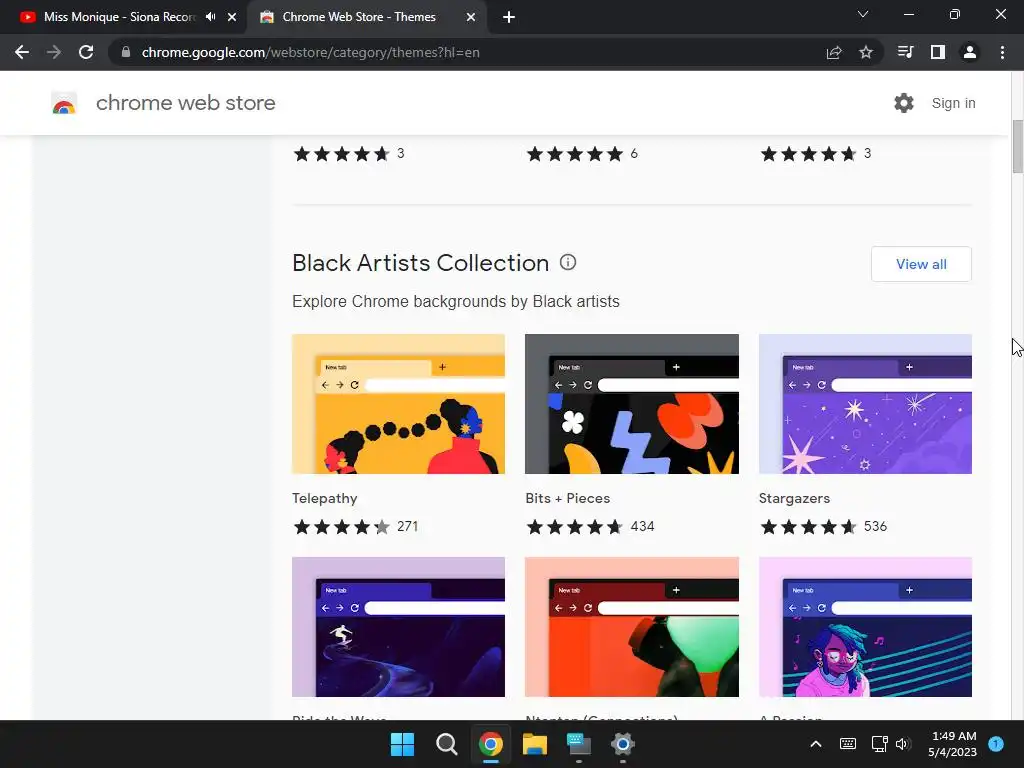Open the A Passion headphones theme thumbnail
The height and width of the screenshot is (768, 1024).
tap(865, 627)
